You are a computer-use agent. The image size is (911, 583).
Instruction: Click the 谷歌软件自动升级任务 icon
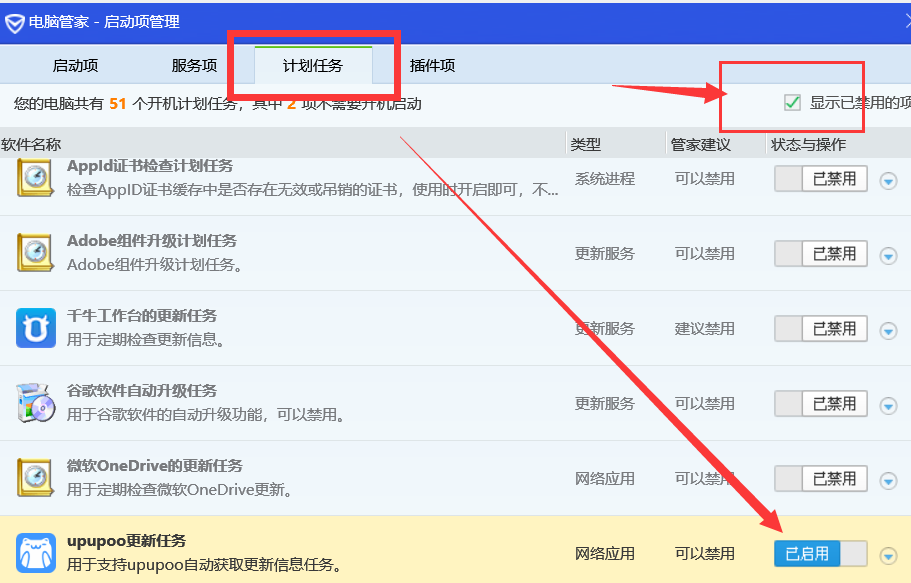[x=36, y=403]
